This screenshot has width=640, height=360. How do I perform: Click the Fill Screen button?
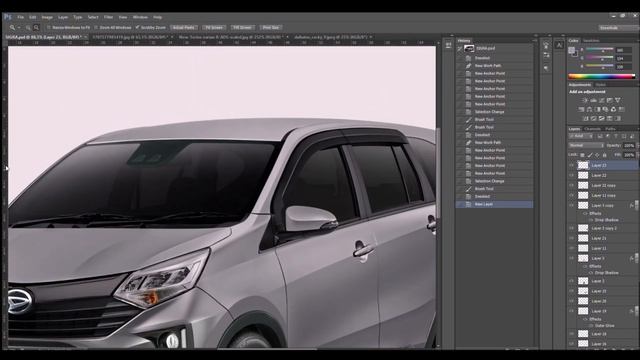pyautogui.click(x=242, y=27)
